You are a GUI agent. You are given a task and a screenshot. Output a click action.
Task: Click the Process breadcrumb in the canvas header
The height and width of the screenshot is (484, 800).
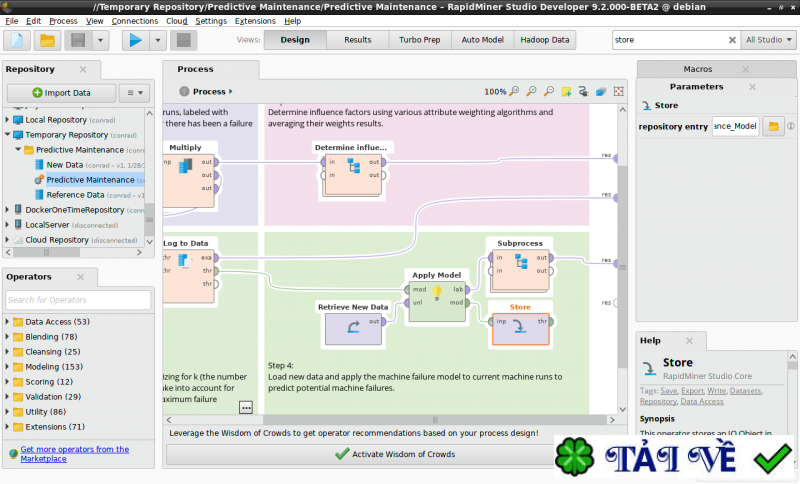pos(209,91)
